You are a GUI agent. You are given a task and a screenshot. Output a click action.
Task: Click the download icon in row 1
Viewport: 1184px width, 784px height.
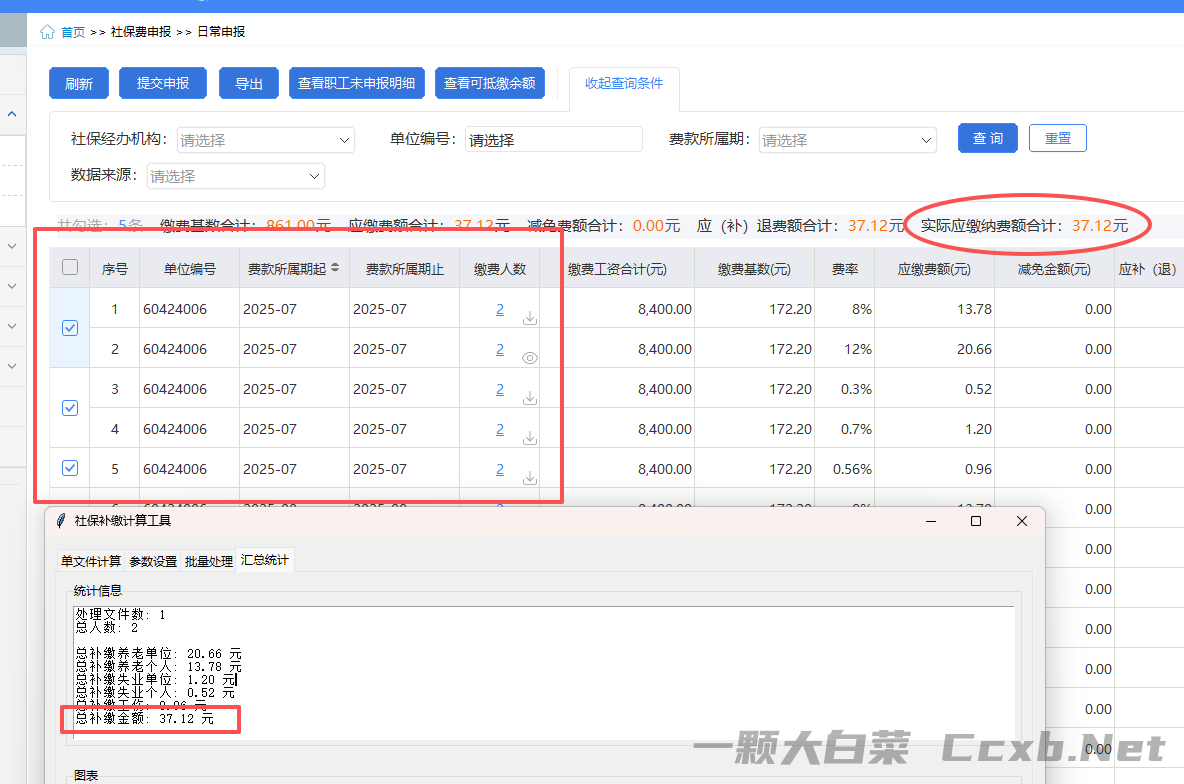click(x=530, y=318)
